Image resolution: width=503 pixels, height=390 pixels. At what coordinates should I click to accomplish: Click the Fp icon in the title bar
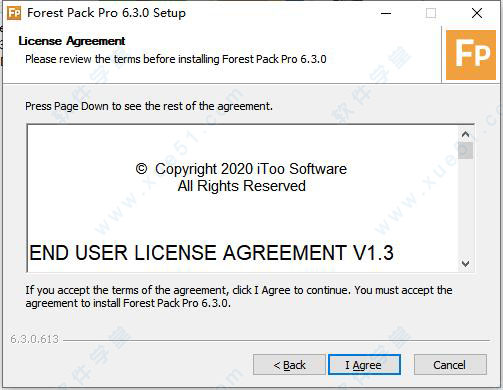14,13
